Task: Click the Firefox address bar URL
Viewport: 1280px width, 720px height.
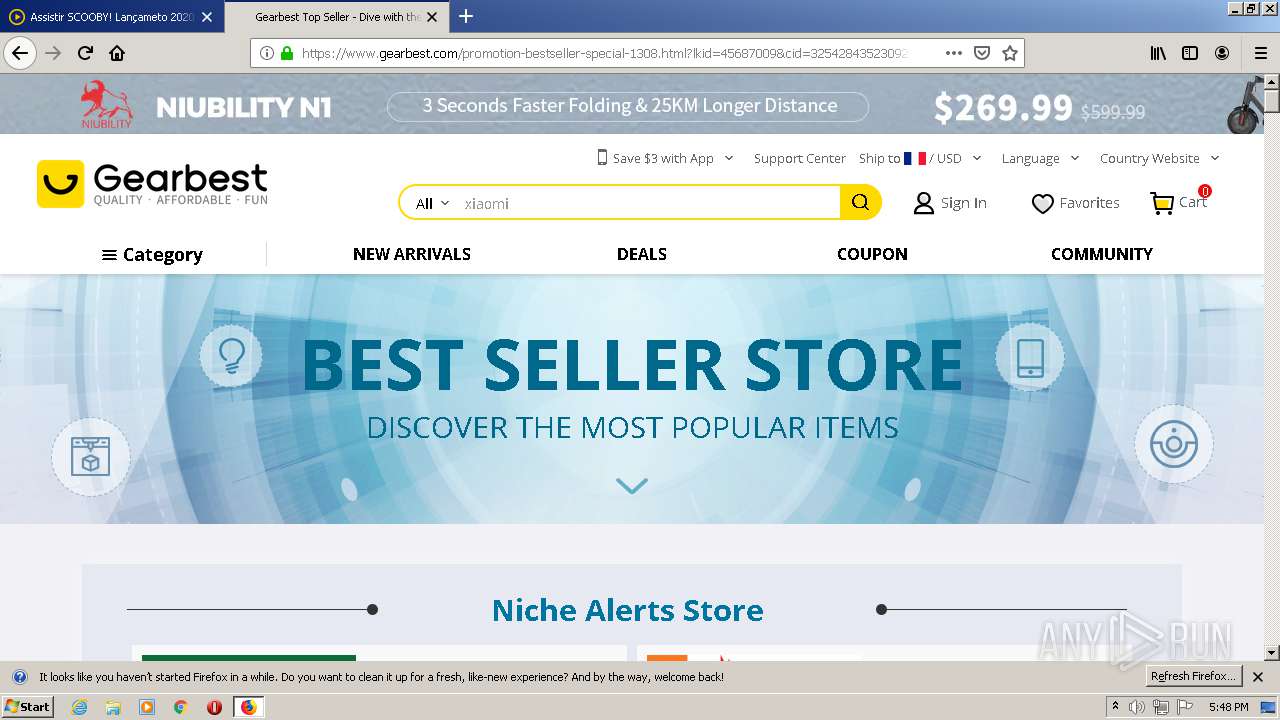Action: pos(604,53)
